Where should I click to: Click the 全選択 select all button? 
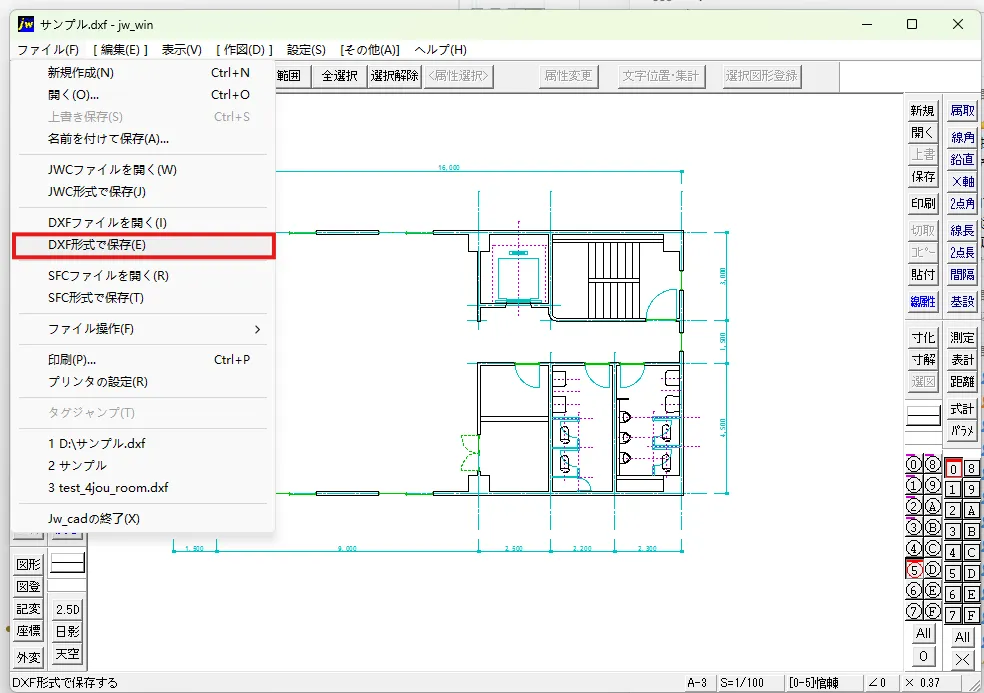[340, 76]
